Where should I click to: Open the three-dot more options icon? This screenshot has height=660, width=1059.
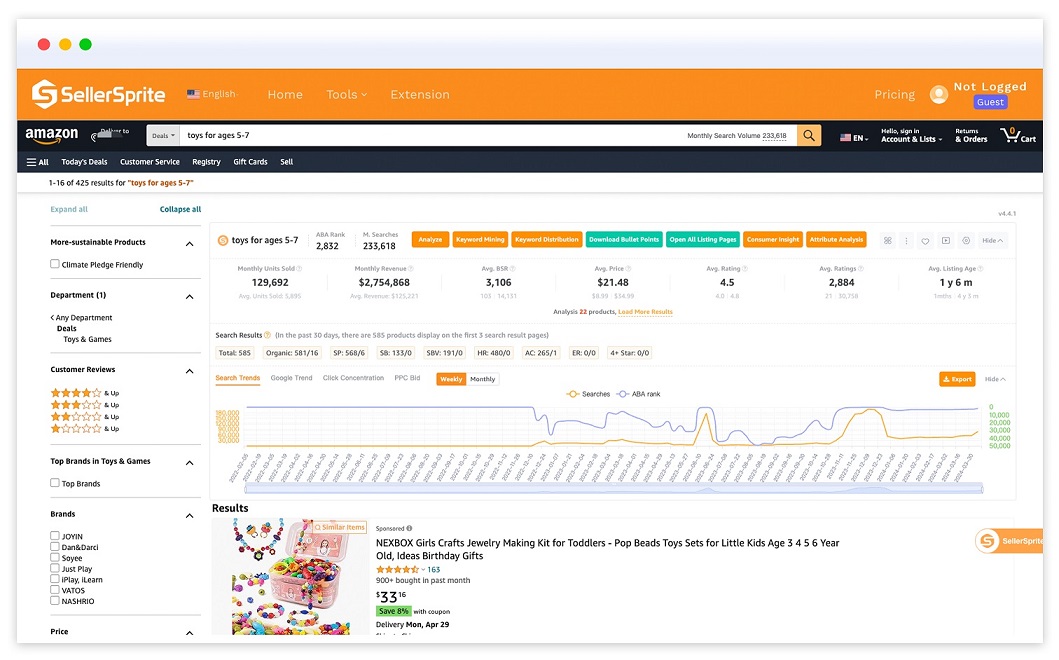click(x=906, y=240)
